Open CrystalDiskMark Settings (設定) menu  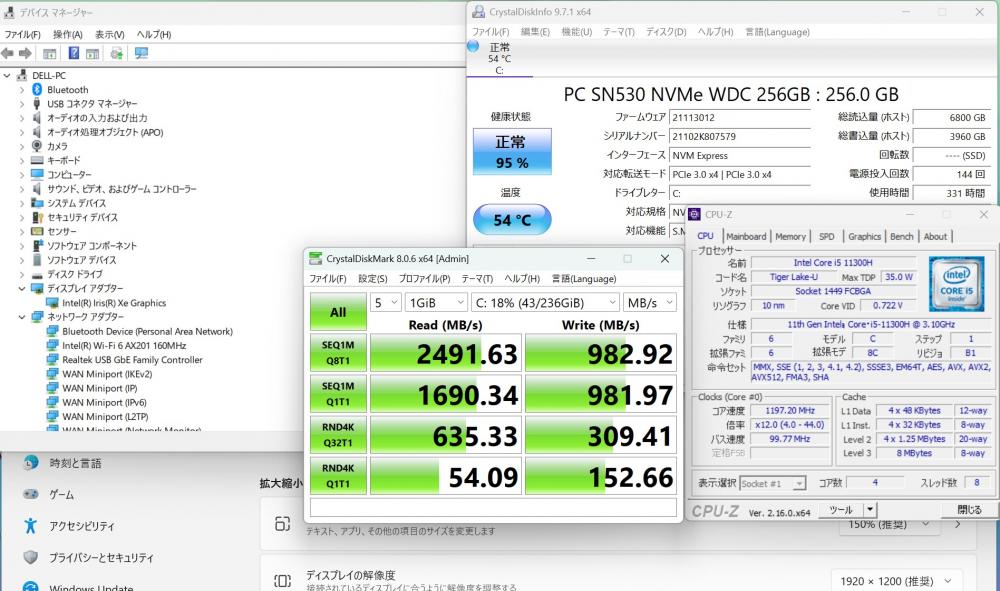372,279
